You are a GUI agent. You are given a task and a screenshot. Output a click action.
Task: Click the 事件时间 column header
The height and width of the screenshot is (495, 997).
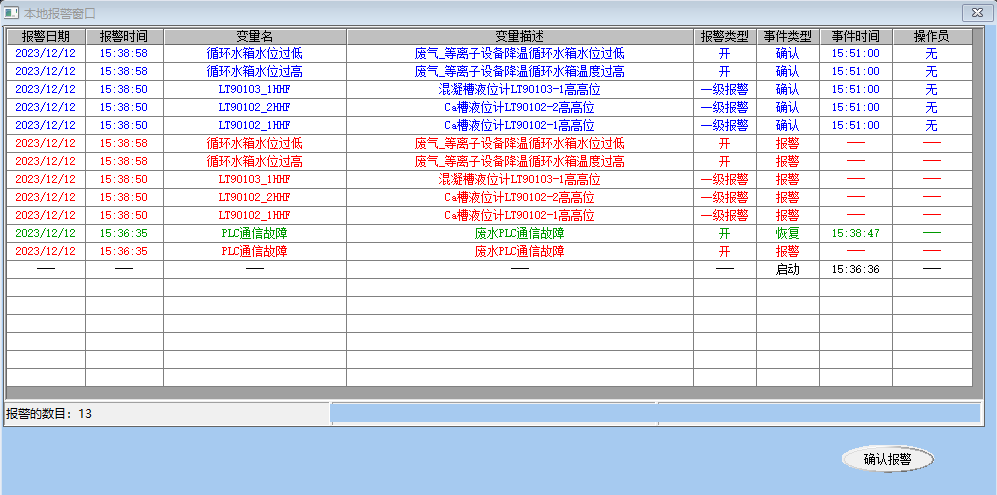855,36
